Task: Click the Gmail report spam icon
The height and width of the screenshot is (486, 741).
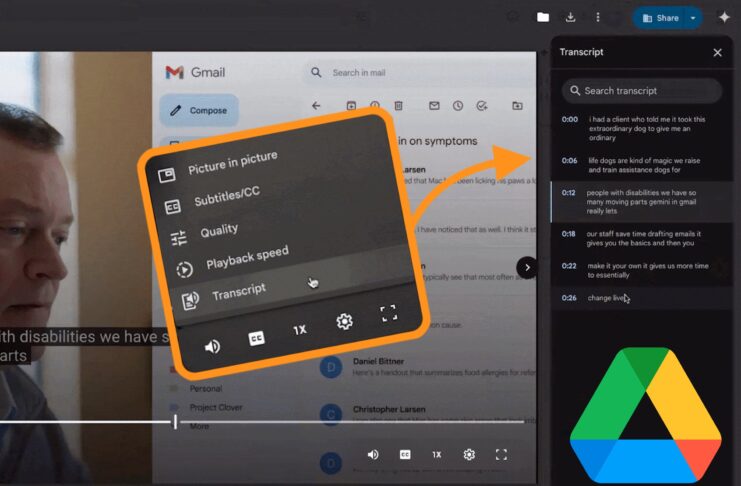Action: (375, 105)
